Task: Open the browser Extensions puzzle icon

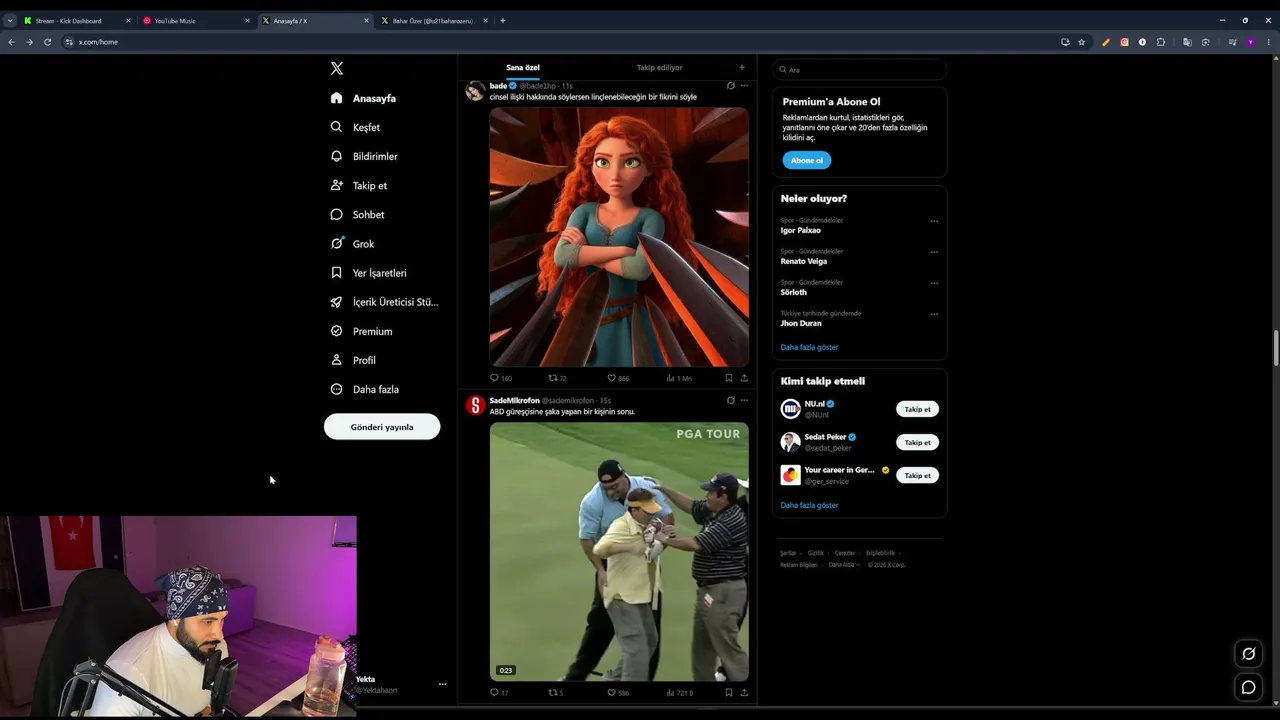Action: pyautogui.click(x=1161, y=42)
